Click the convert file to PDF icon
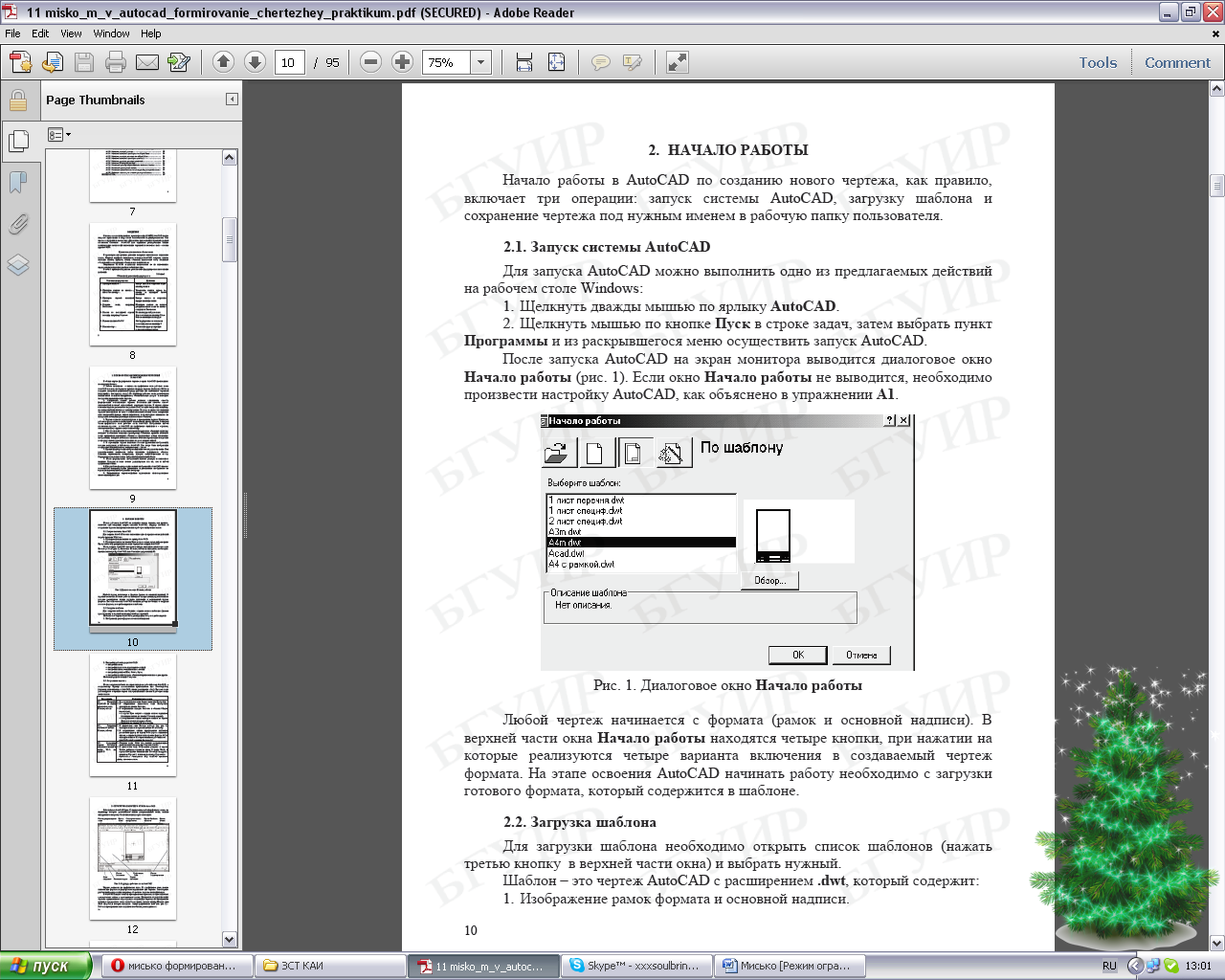Viewport: 1225px width, 980px height. (53, 62)
